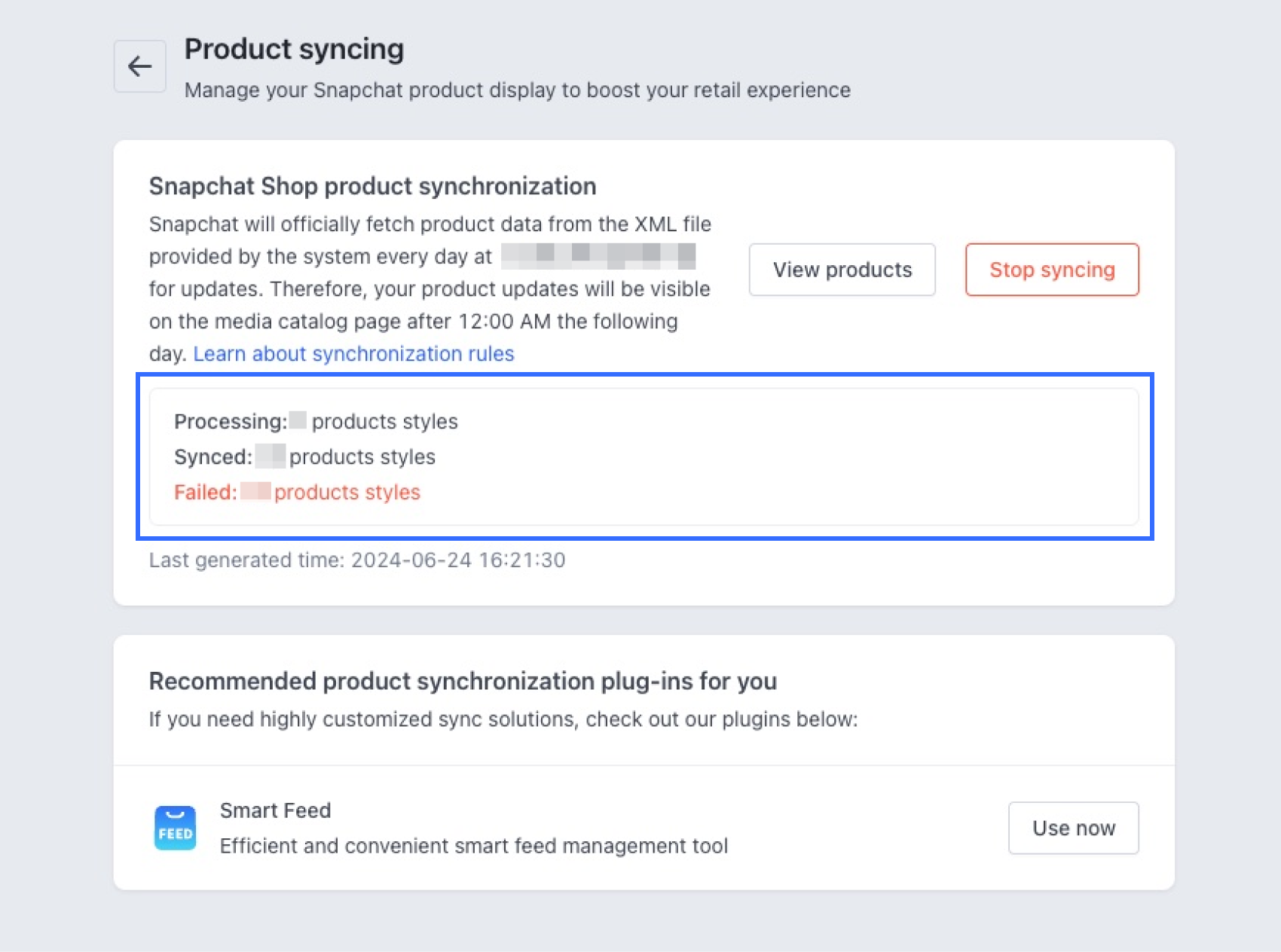This screenshot has height=952, width=1281.
Task: Click the Smart Feed description text
Action: pyautogui.click(x=473, y=846)
